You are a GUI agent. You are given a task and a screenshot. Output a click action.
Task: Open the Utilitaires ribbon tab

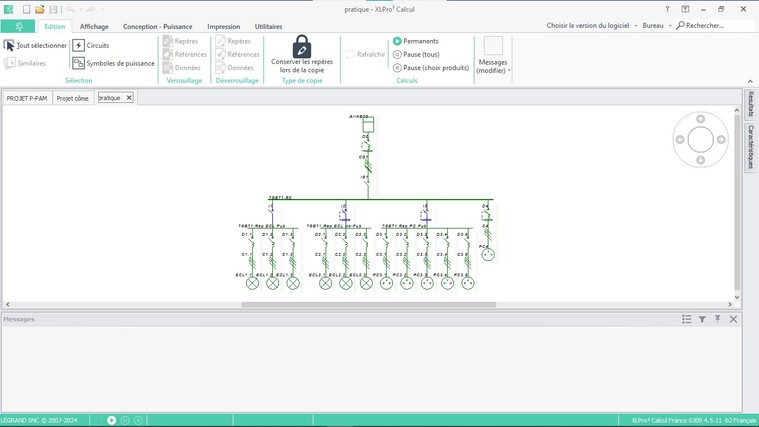coord(268,26)
